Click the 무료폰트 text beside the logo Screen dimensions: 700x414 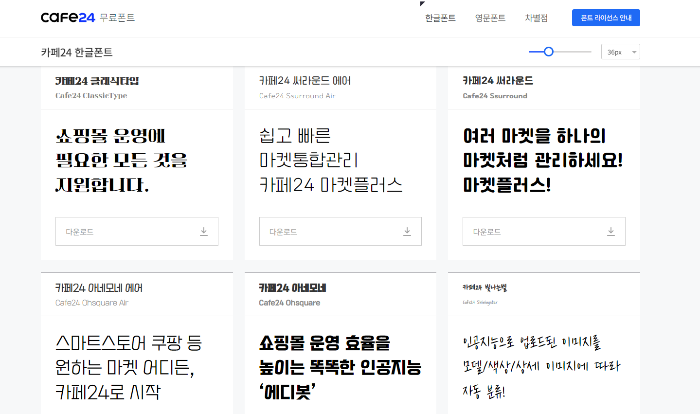pyautogui.click(x=117, y=17)
